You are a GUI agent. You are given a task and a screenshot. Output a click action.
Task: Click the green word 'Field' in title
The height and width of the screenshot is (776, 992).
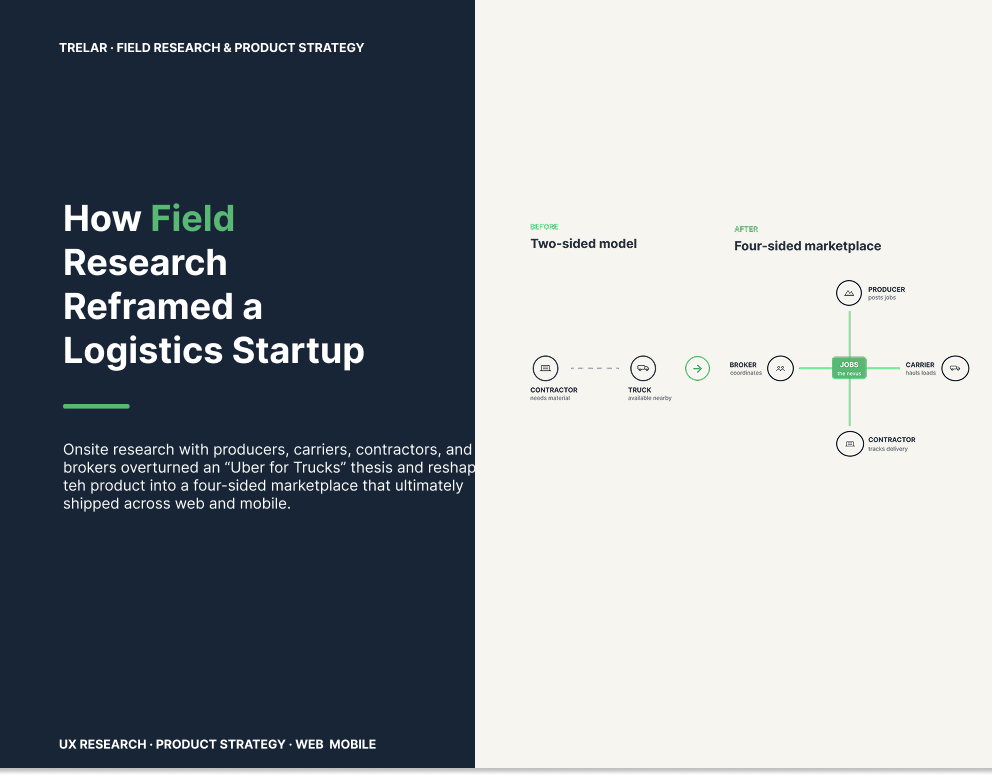click(192, 218)
